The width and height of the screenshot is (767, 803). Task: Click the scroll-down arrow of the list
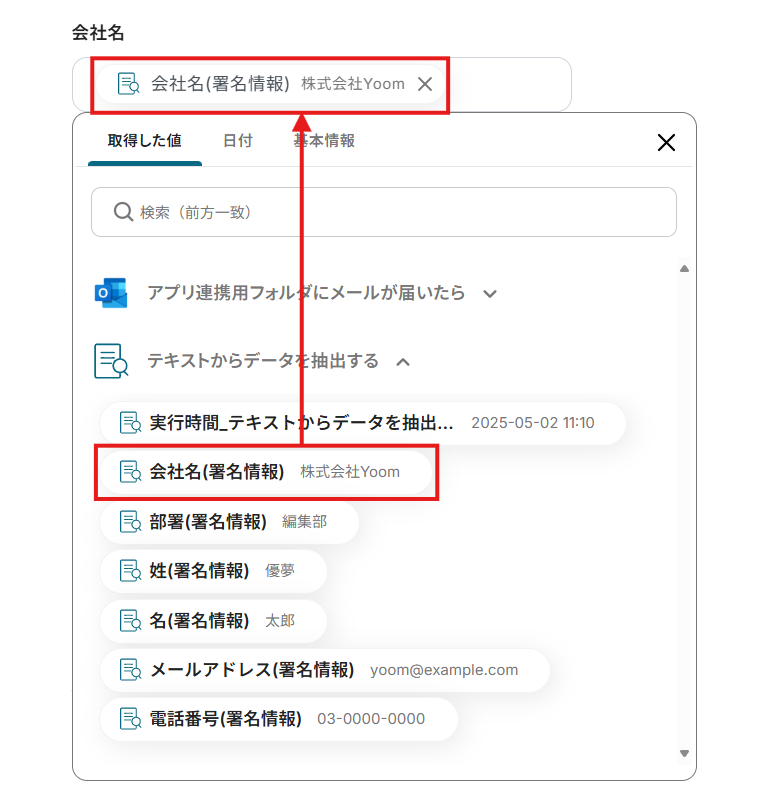pos(684,753)
